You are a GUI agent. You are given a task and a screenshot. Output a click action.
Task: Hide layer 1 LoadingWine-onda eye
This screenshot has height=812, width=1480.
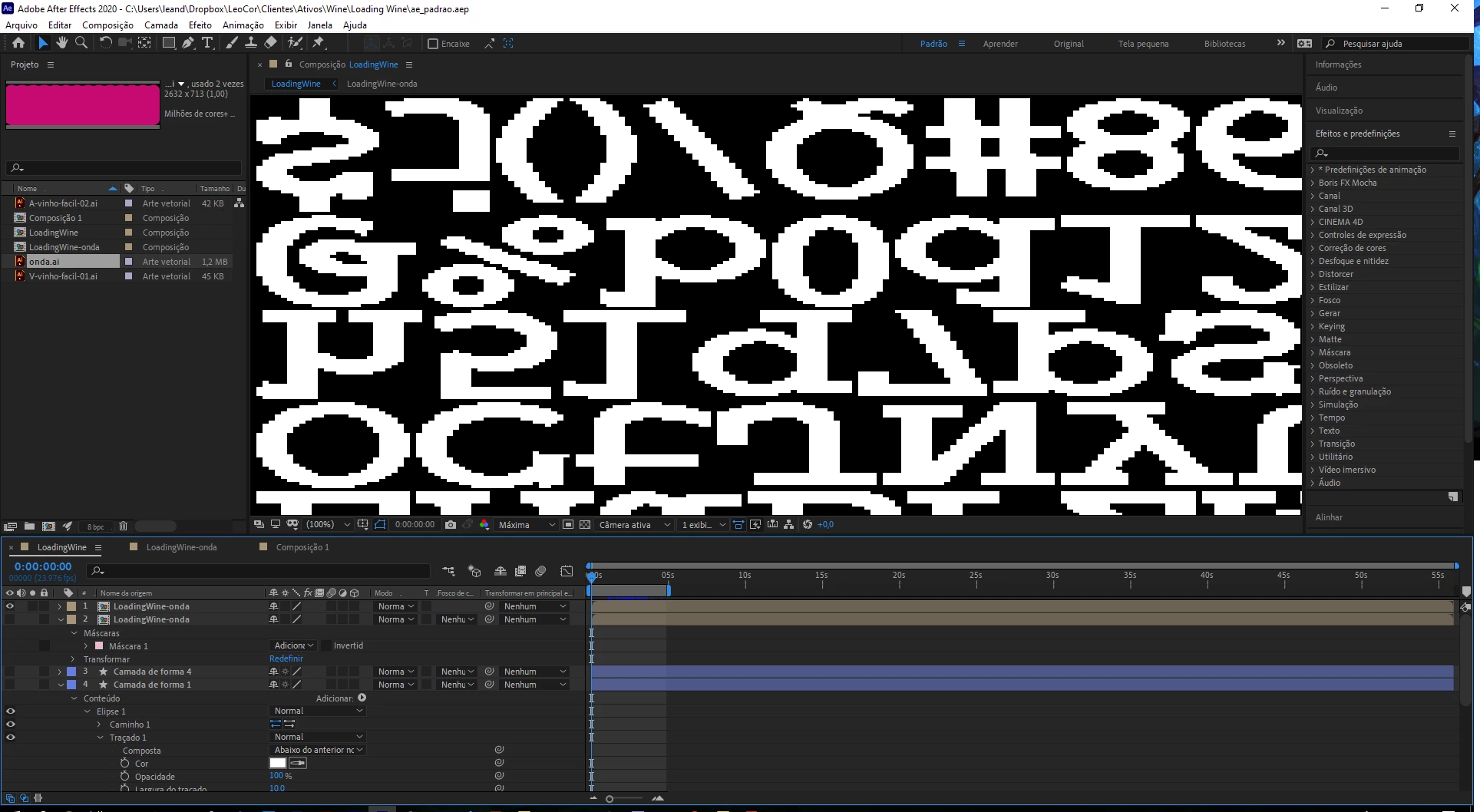[10, 606]
